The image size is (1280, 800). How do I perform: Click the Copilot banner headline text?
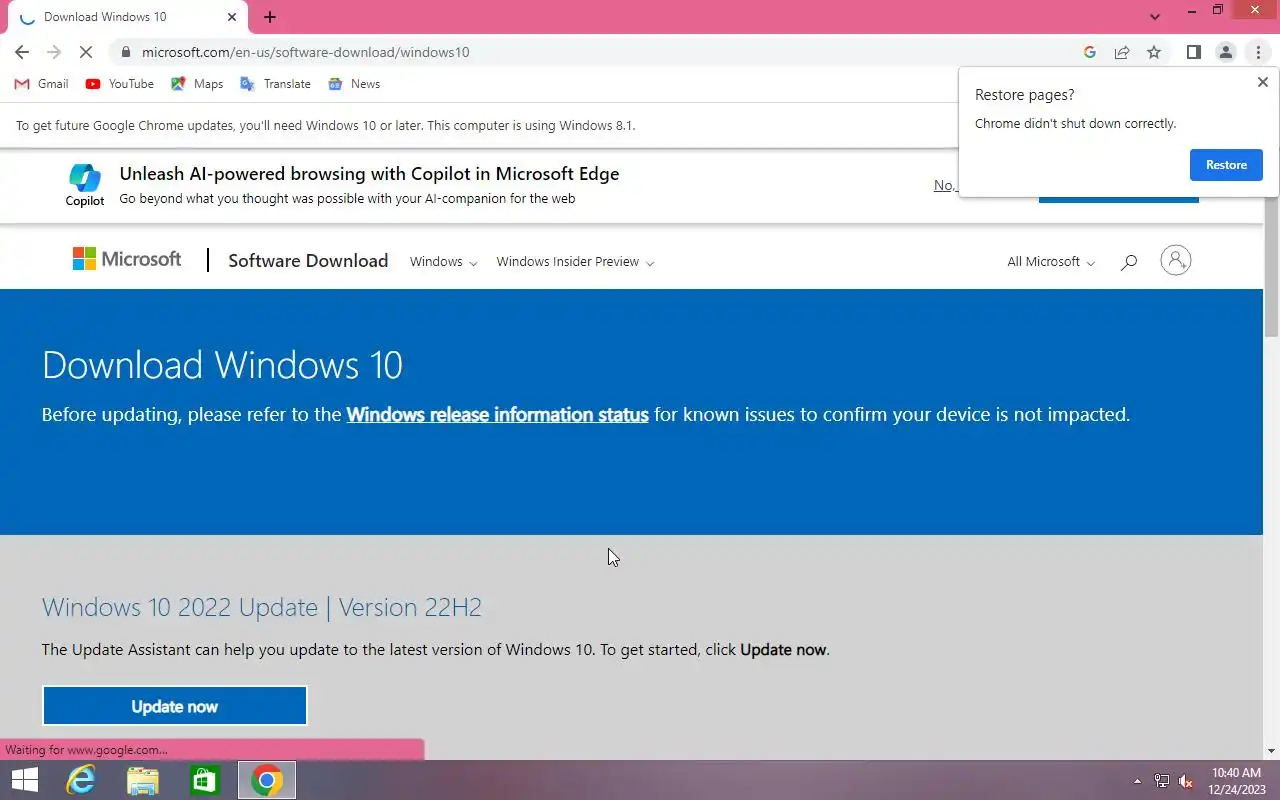click(x=369, y=174)
